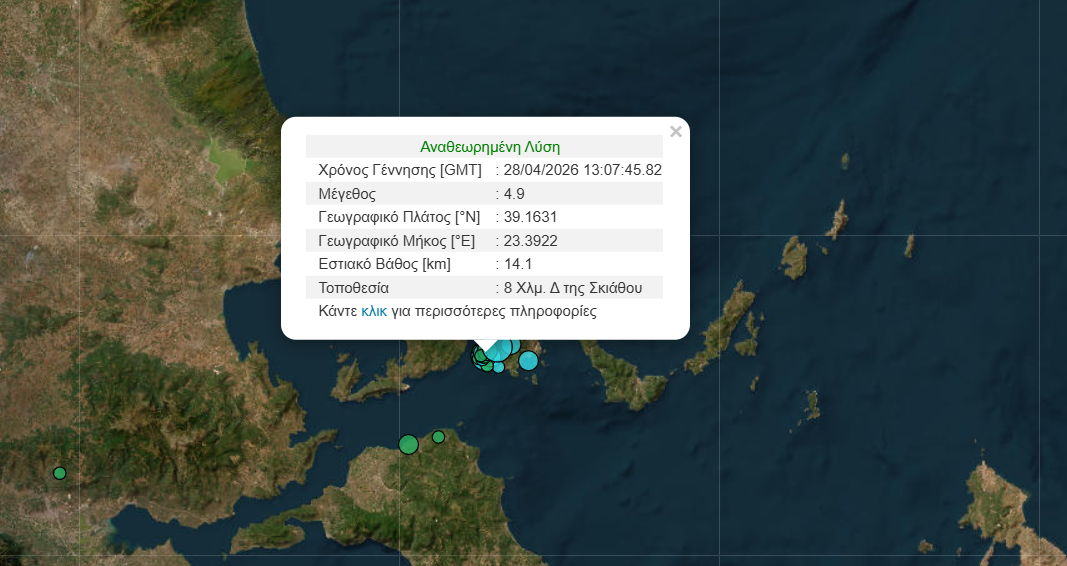
Task: Open the 'κλικ' link for more information
Action: 374,311
